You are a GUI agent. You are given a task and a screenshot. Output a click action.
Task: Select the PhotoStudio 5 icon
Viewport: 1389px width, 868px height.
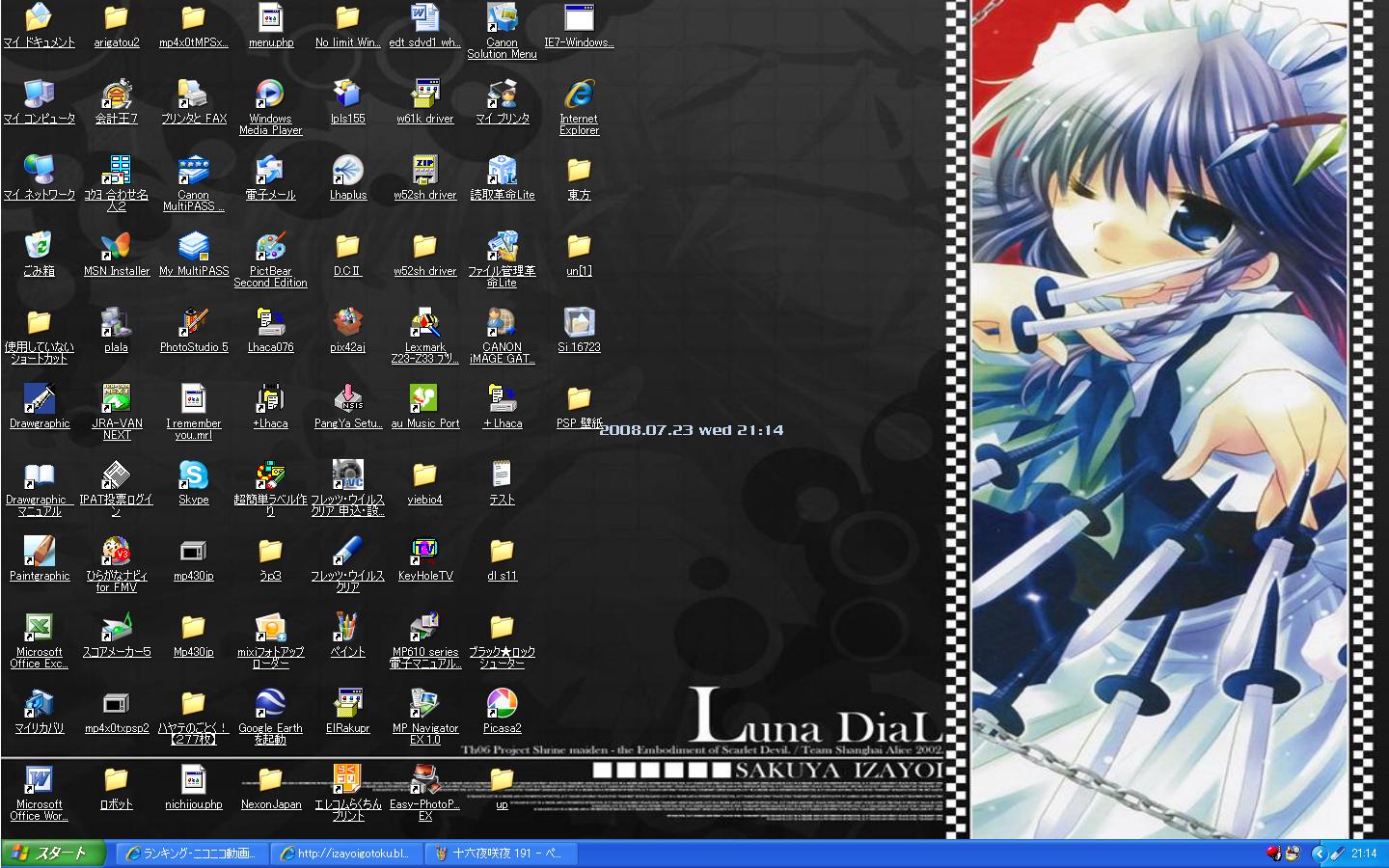tap(193, 322)
